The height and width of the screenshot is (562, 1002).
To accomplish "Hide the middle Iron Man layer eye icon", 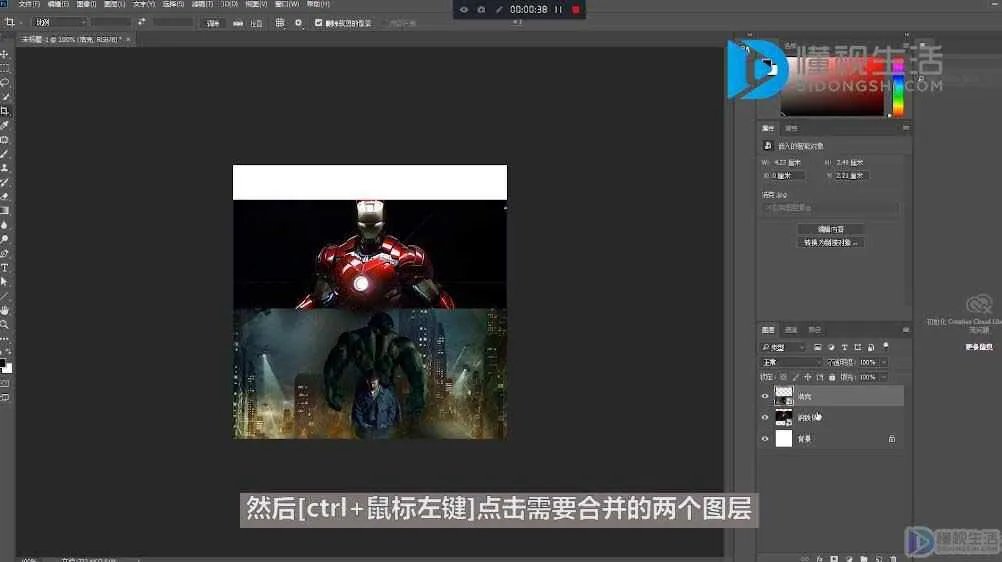I will [x=765, y=418].
